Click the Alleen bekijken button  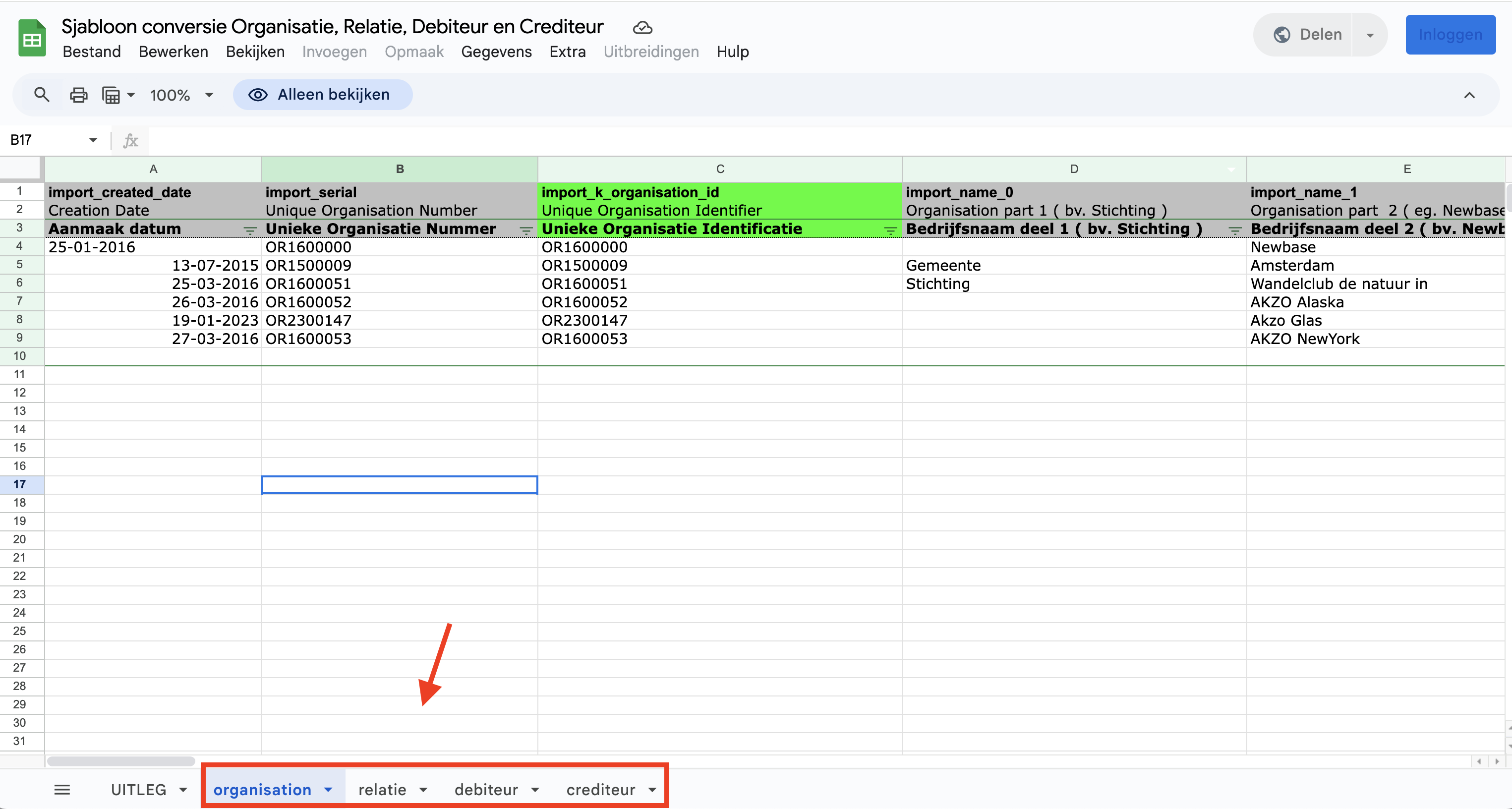point(322,95)
